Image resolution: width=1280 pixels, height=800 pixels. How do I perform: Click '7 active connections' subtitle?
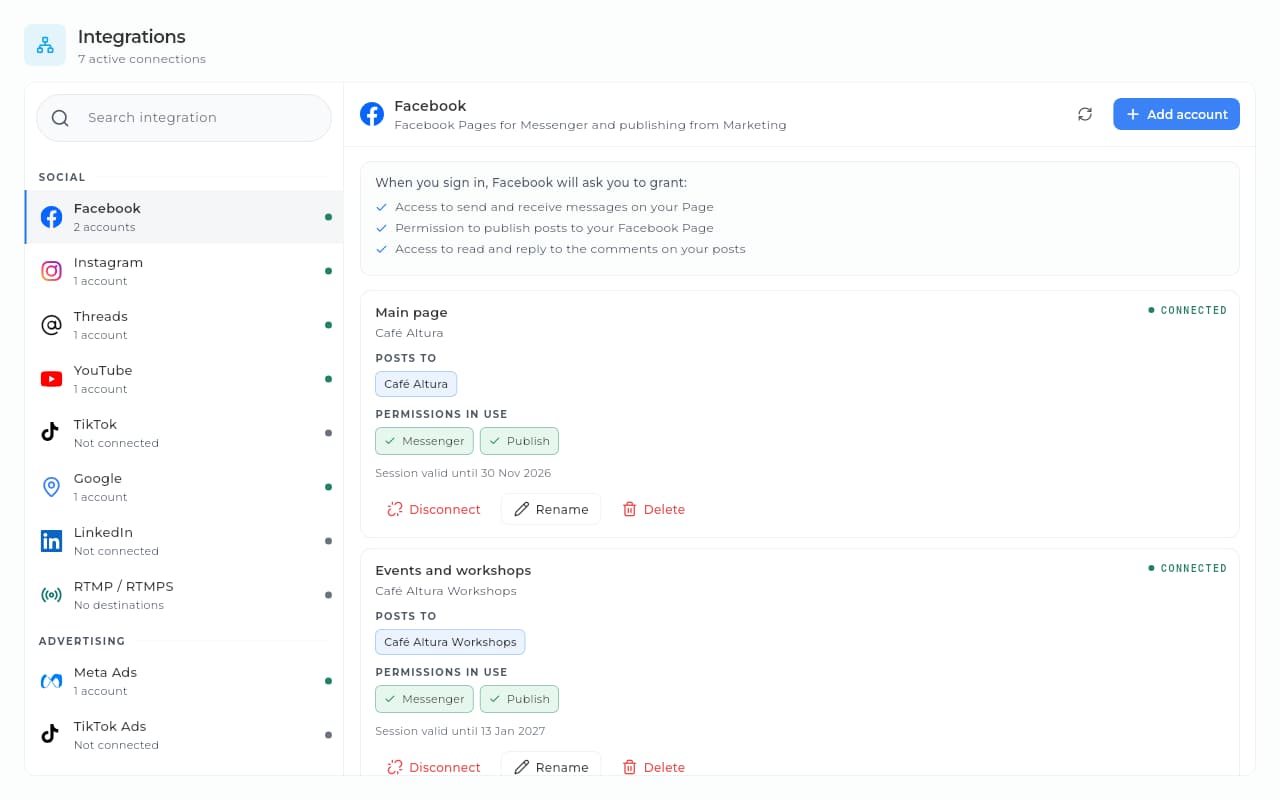tap(142, 59)
